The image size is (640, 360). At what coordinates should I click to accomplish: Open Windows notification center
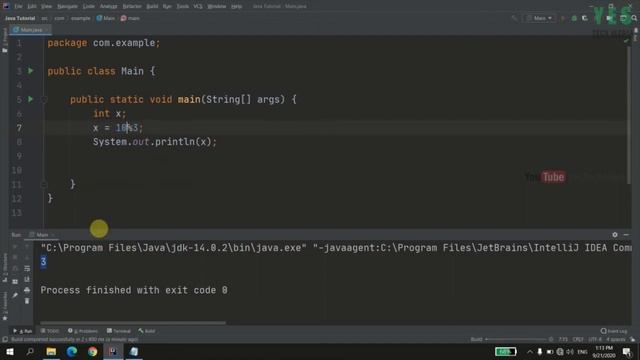627,351
